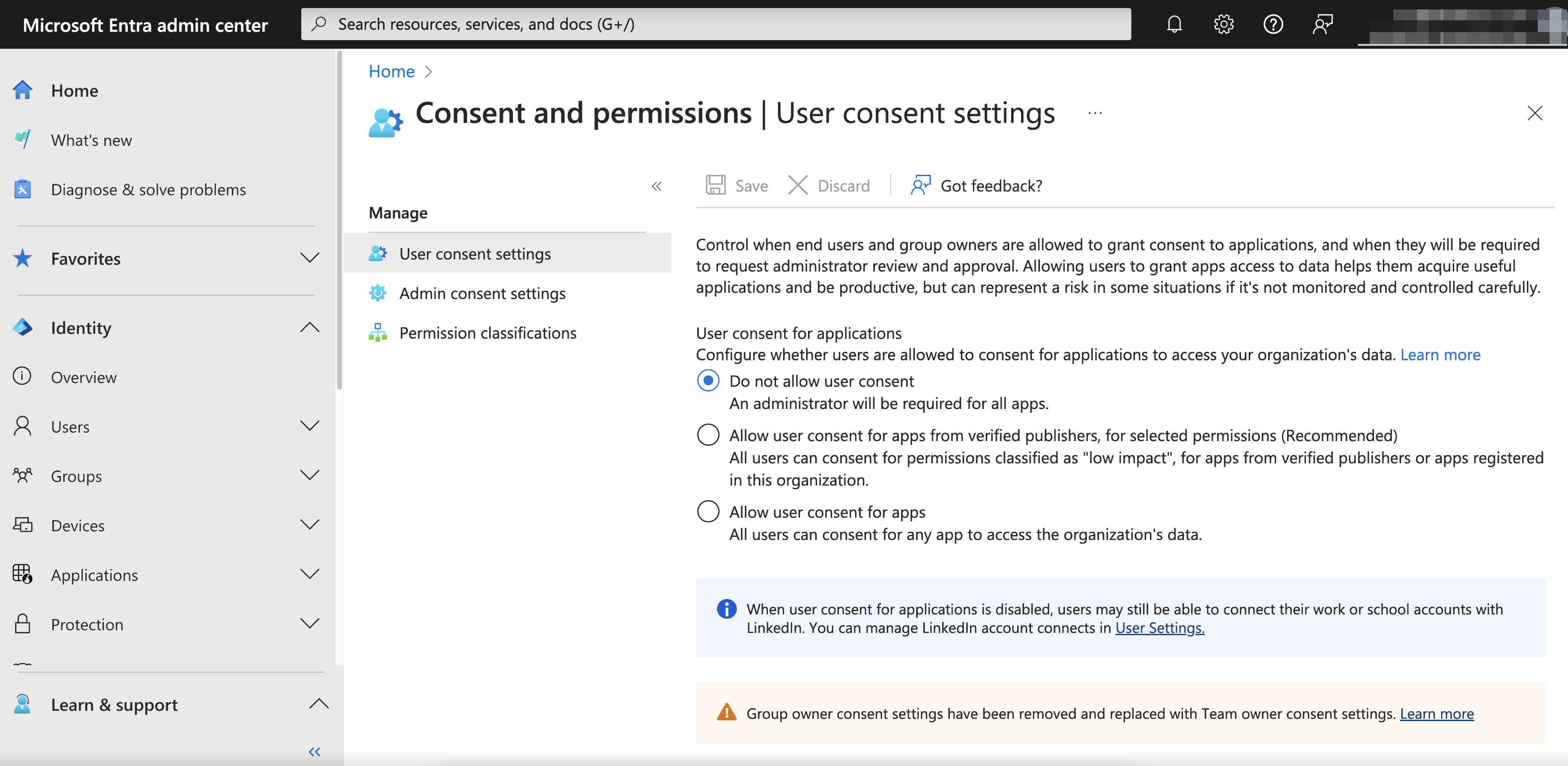Expand the Users section
The image size is (1568, 766).
(x=310, y=426)
